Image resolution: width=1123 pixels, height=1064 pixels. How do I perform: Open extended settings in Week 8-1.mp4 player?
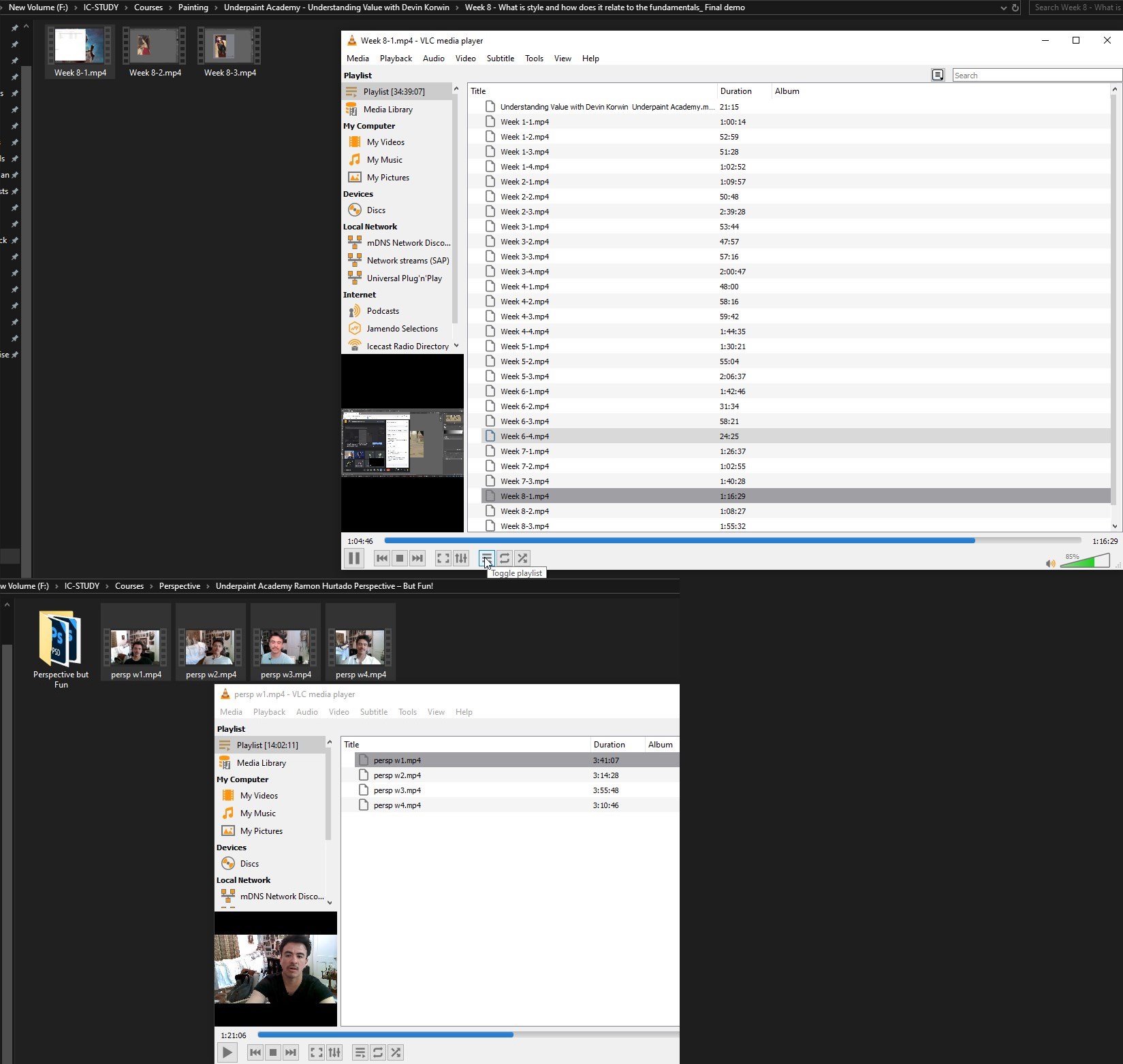461,558
